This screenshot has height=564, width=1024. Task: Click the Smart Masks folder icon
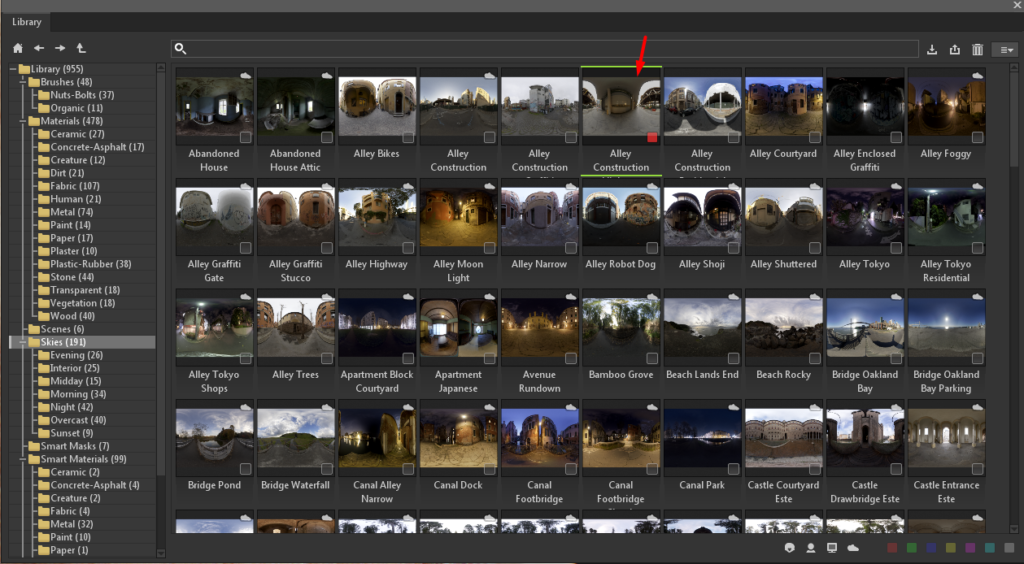click(x=35, y=446)
